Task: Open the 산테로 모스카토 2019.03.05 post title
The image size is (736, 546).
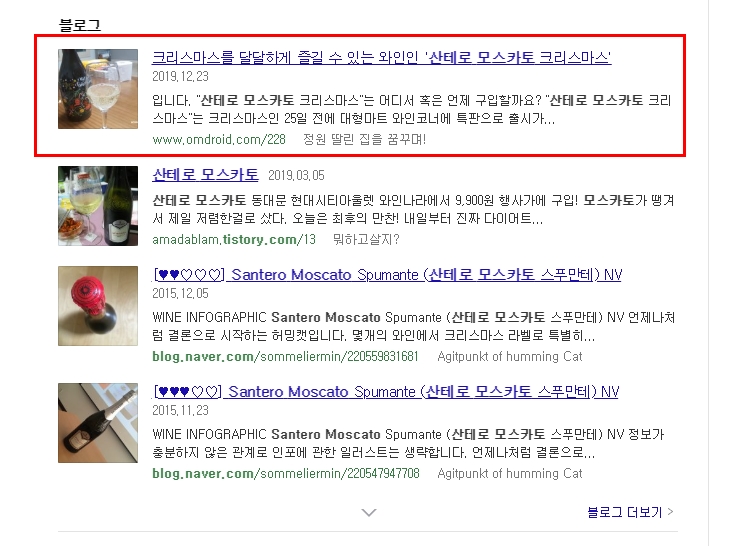Action: click(x=205, y=175)
